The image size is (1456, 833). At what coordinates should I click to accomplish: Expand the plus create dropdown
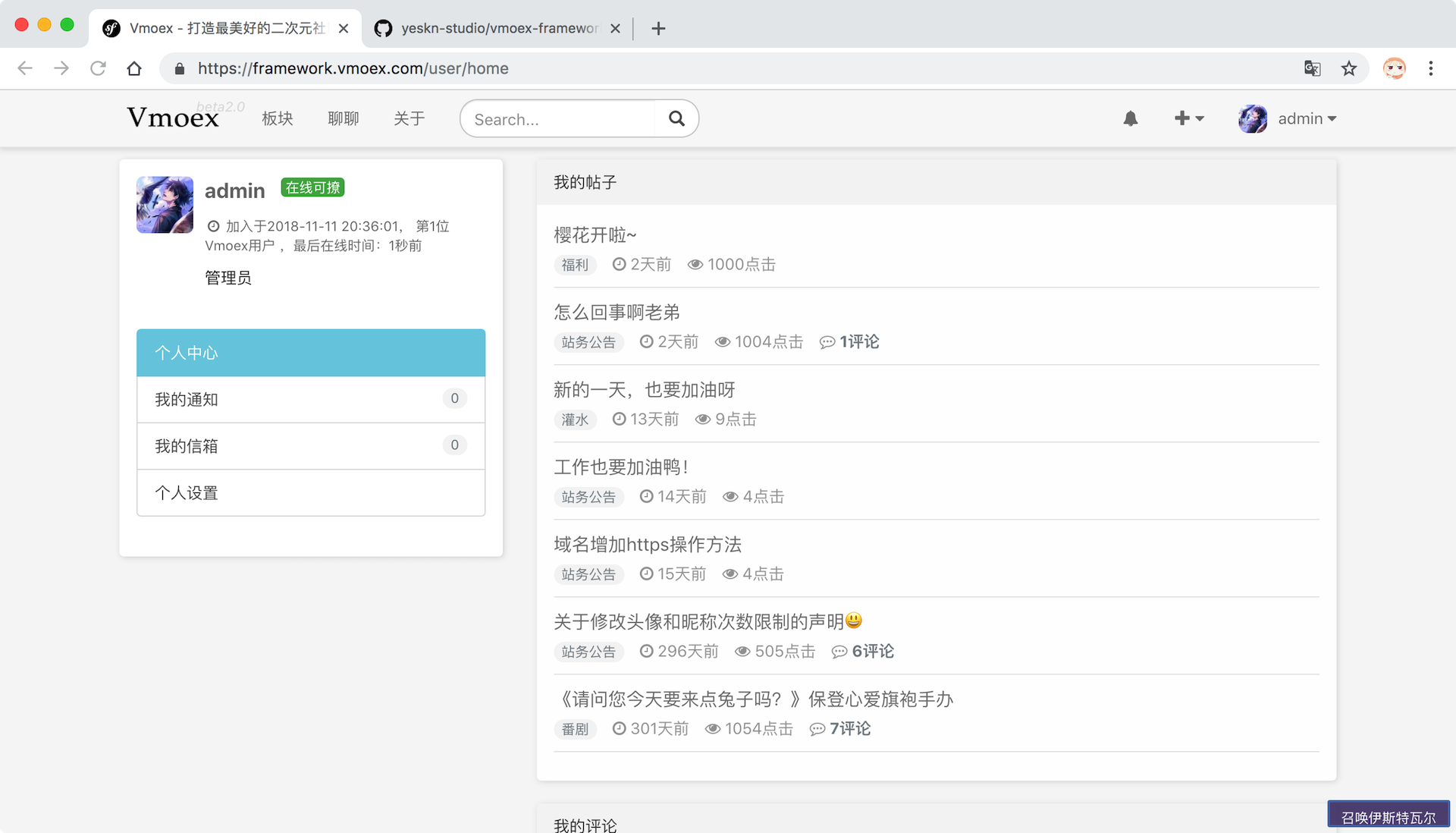click(1188, 118)
